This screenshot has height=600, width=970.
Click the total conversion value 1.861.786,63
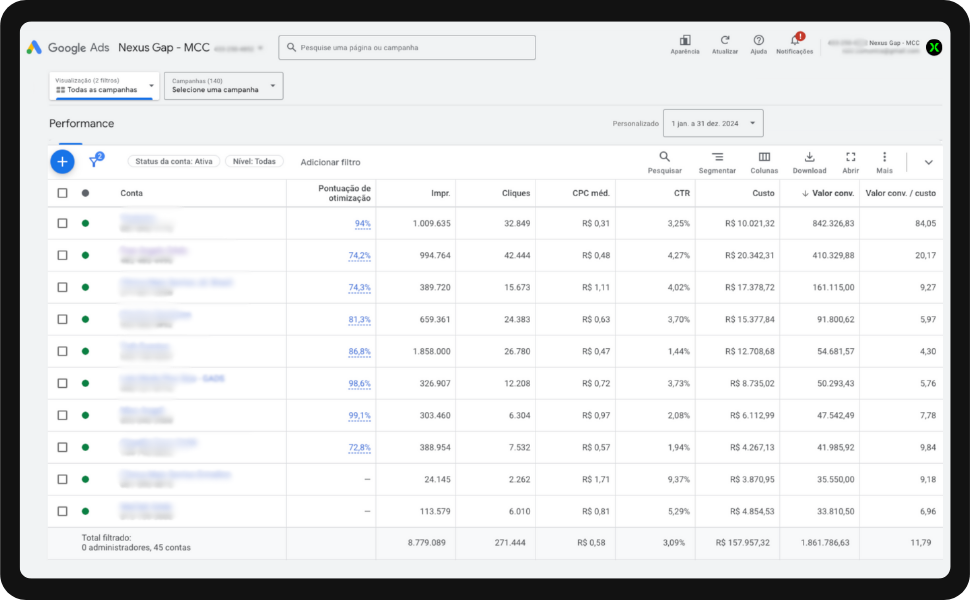point(825,542)
